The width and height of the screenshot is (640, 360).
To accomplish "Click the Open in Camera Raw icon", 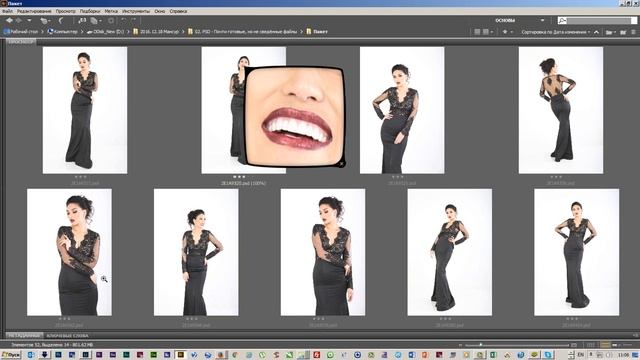I will 111,20.
